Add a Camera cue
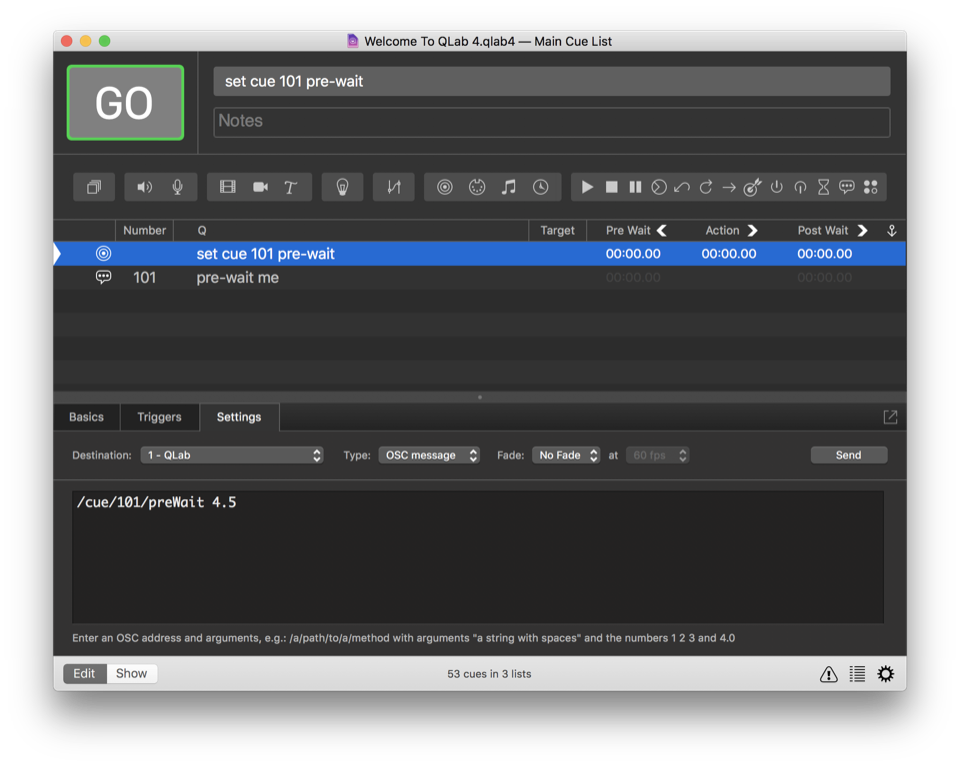Screen dimensions: 960x767 pyautogui.click(x=260, y=187)
